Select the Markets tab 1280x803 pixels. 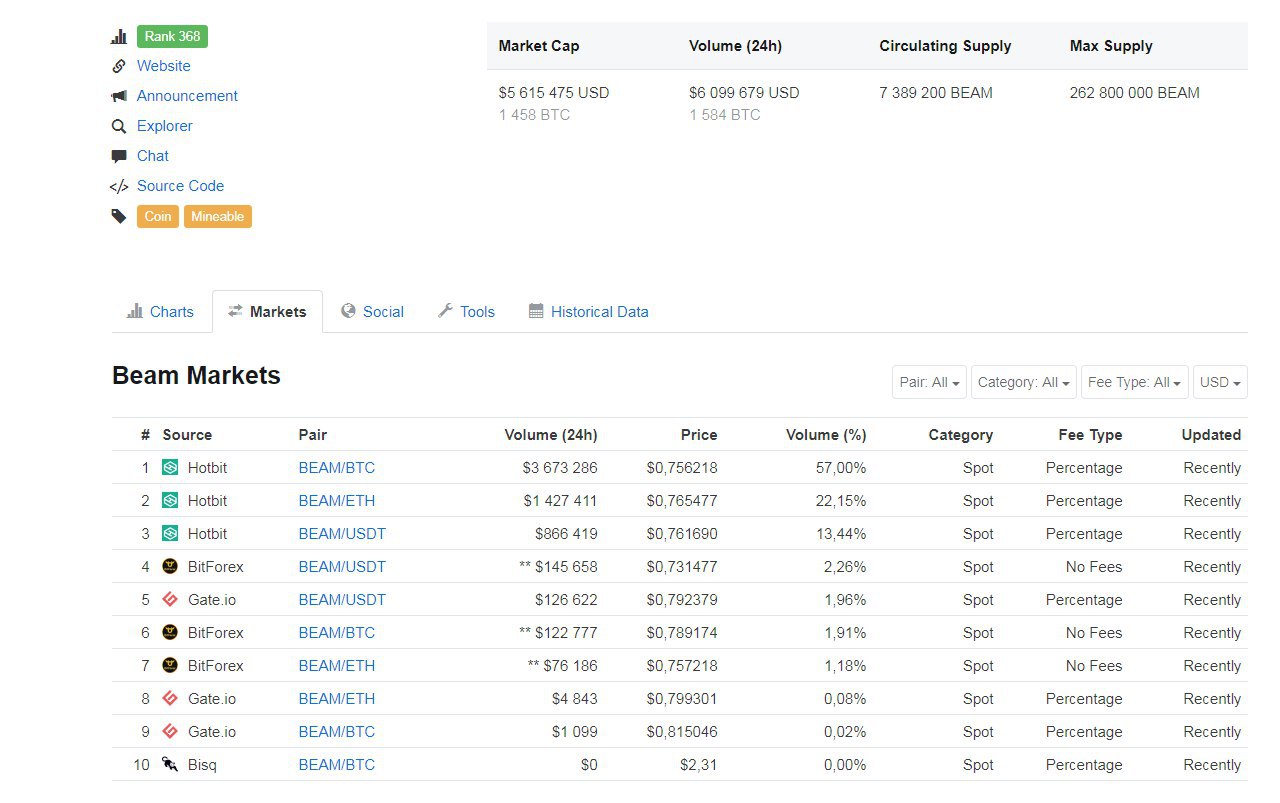pyautogui.click(x=267, y=312)
